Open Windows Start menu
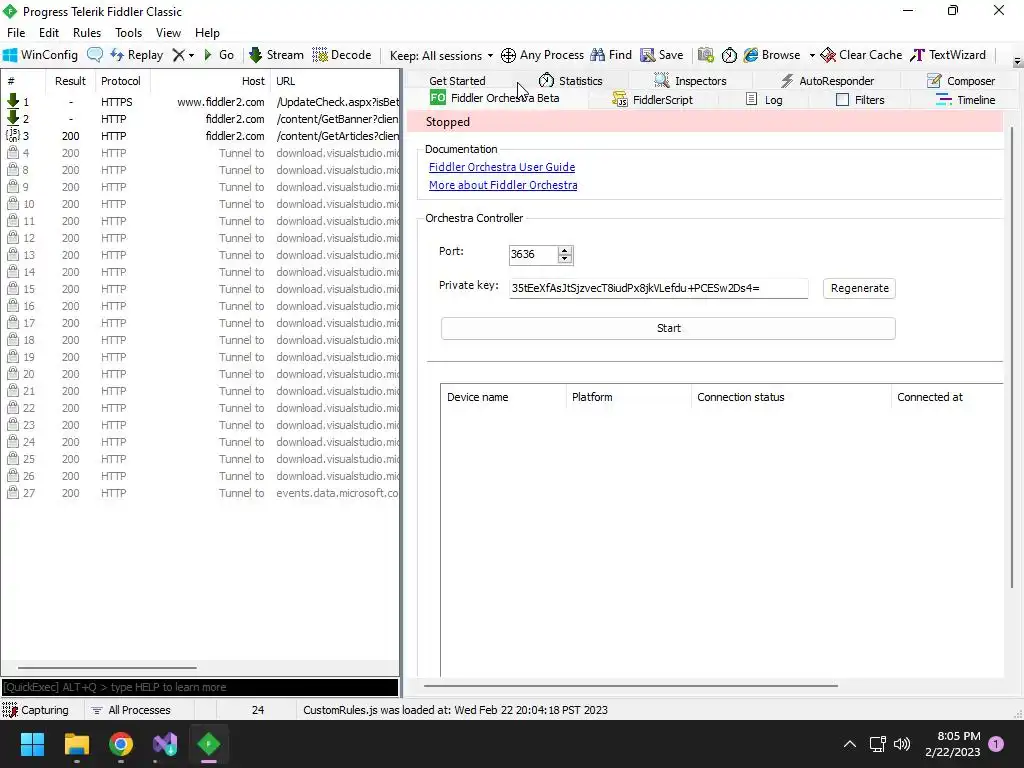1024x768 pixels. (32, 744)
